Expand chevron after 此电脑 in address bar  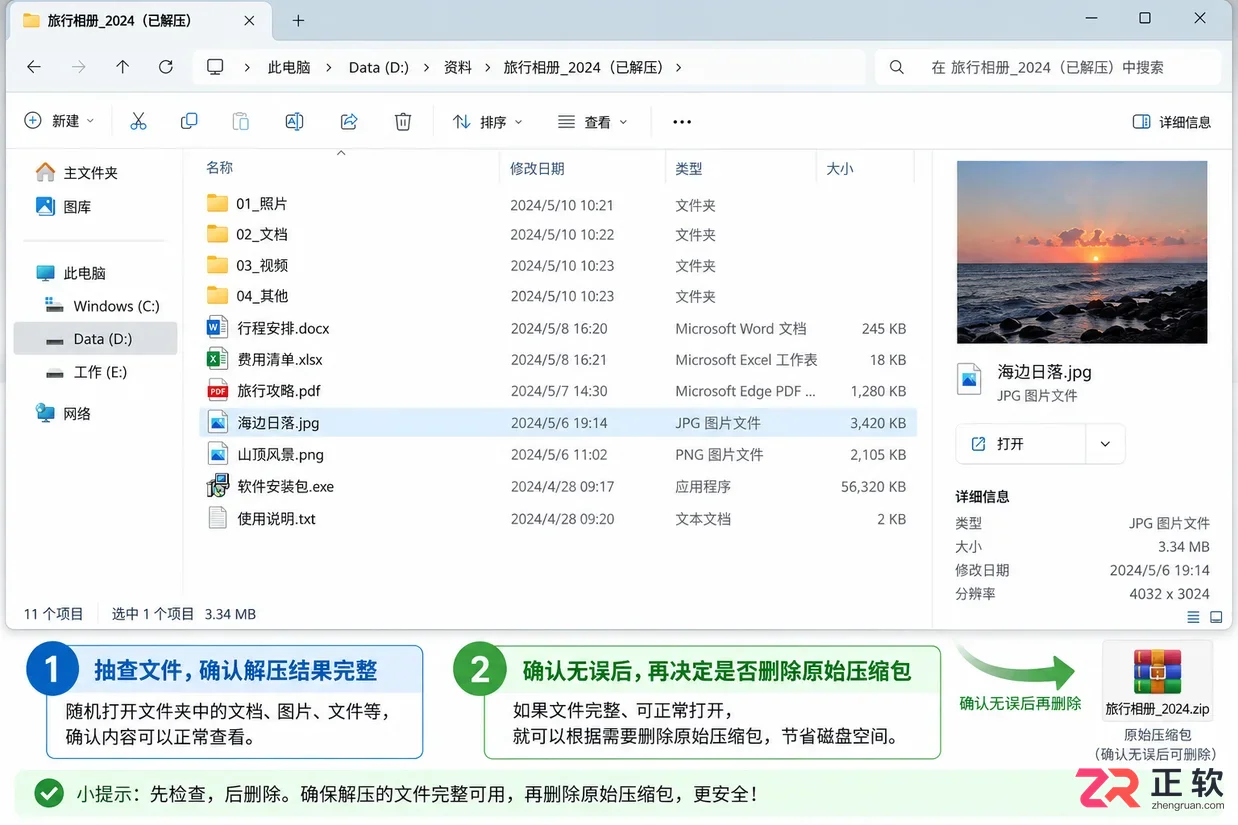pos(331,67)
